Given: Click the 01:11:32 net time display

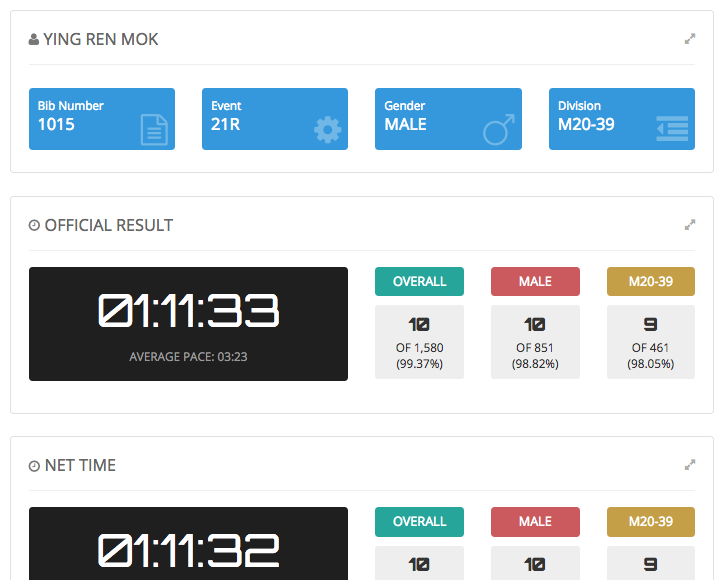Looking at the screenshot, I should click(x=188, y=550).
